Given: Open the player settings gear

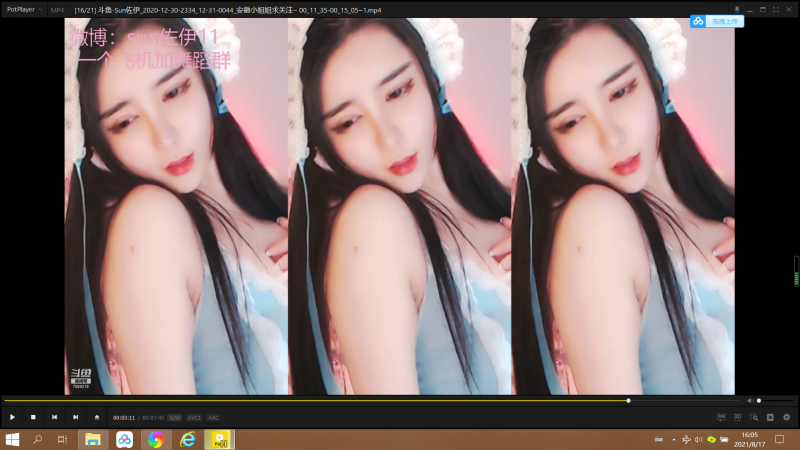Looking at the screenshot, I should point(786,417).
